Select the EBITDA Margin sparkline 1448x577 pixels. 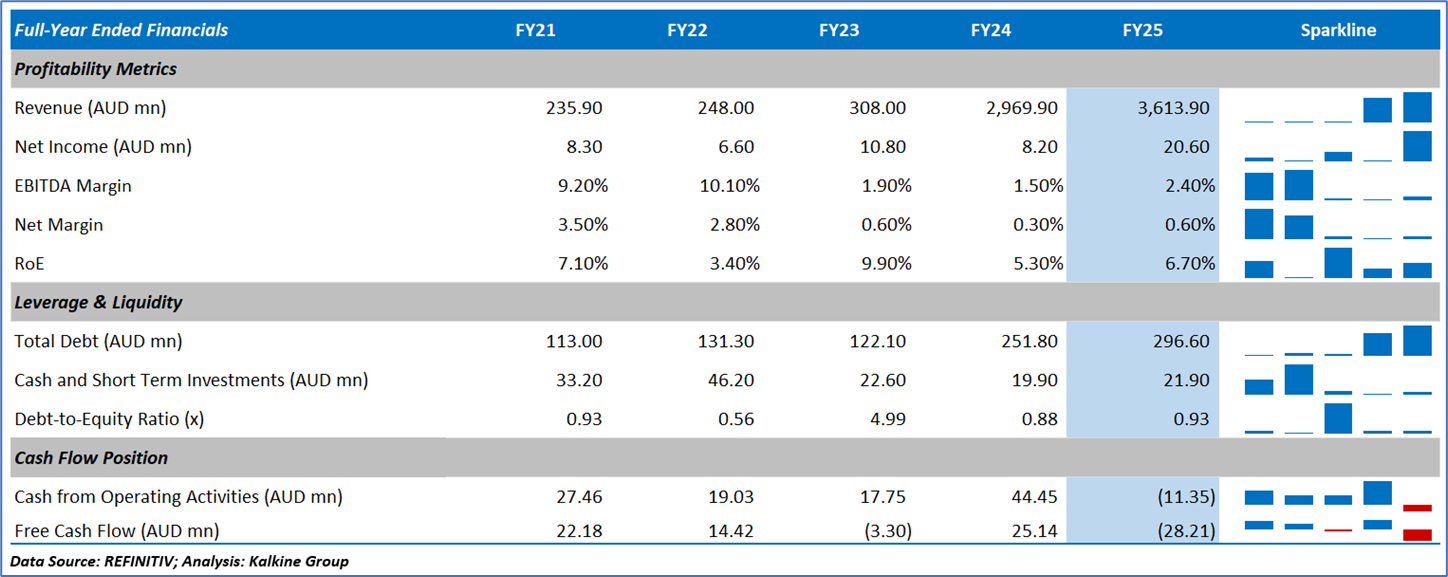pyautogui.click(x=1338, y=186)
